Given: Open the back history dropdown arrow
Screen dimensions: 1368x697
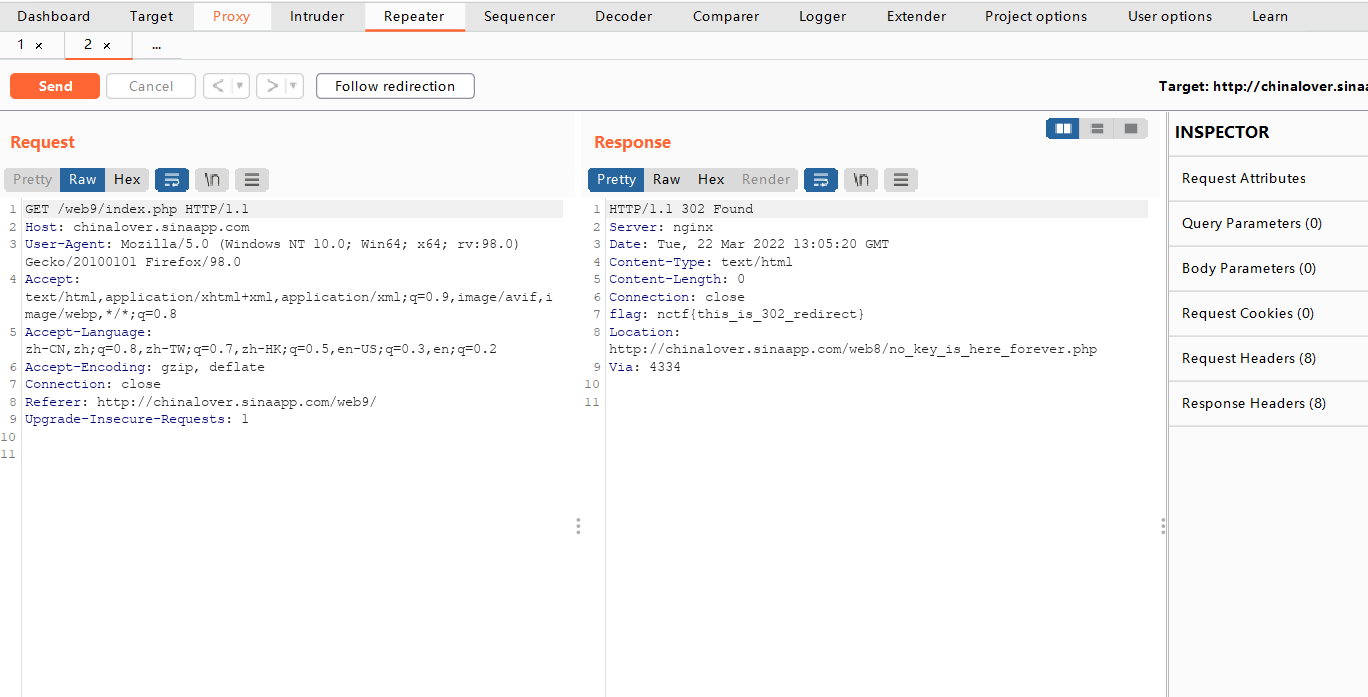Looking at the screenshot, I should click(x=240, y=86).
